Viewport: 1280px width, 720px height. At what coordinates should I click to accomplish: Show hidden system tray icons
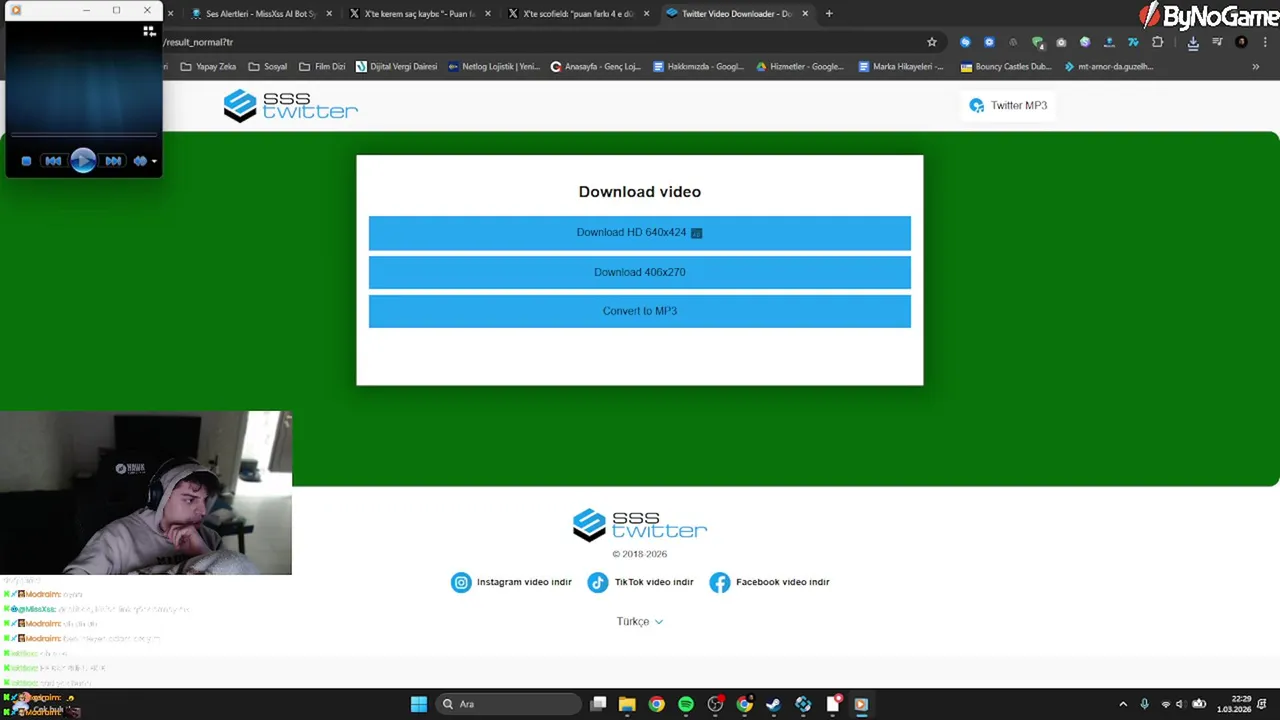1123,704
